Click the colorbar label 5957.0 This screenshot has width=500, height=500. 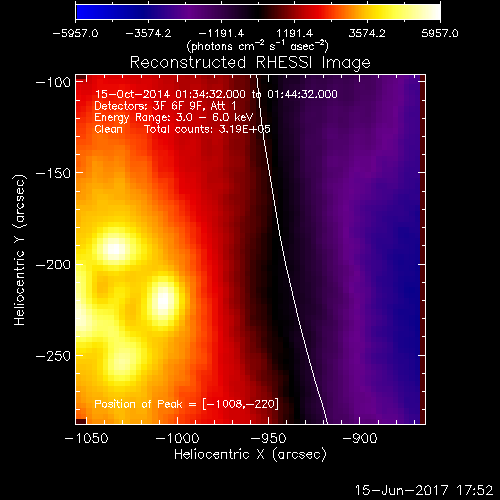440,33
